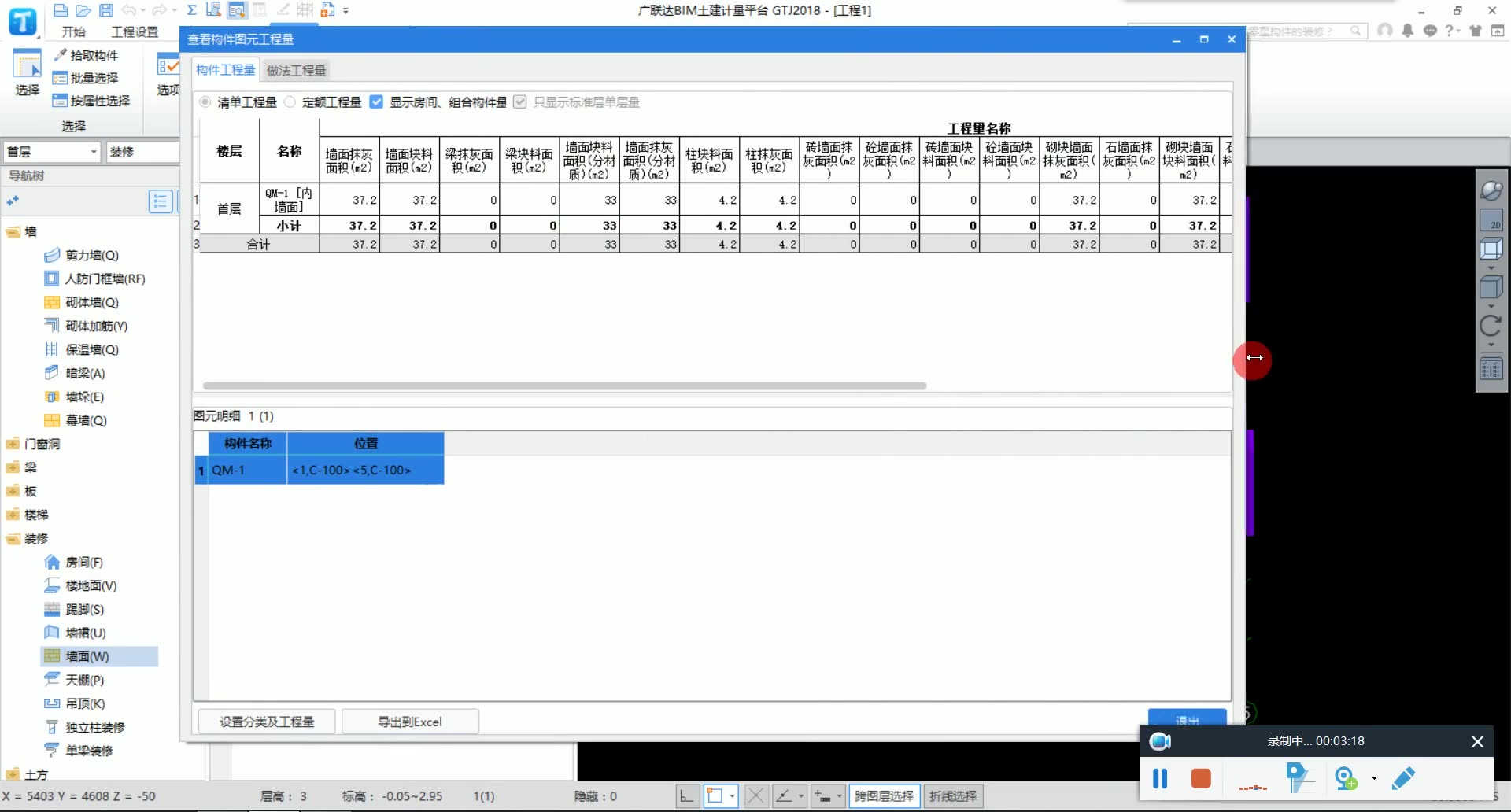Open the 装修 category dropdown
The width and height of the screenshot is (1511, 812).
(x=143, y=152)
